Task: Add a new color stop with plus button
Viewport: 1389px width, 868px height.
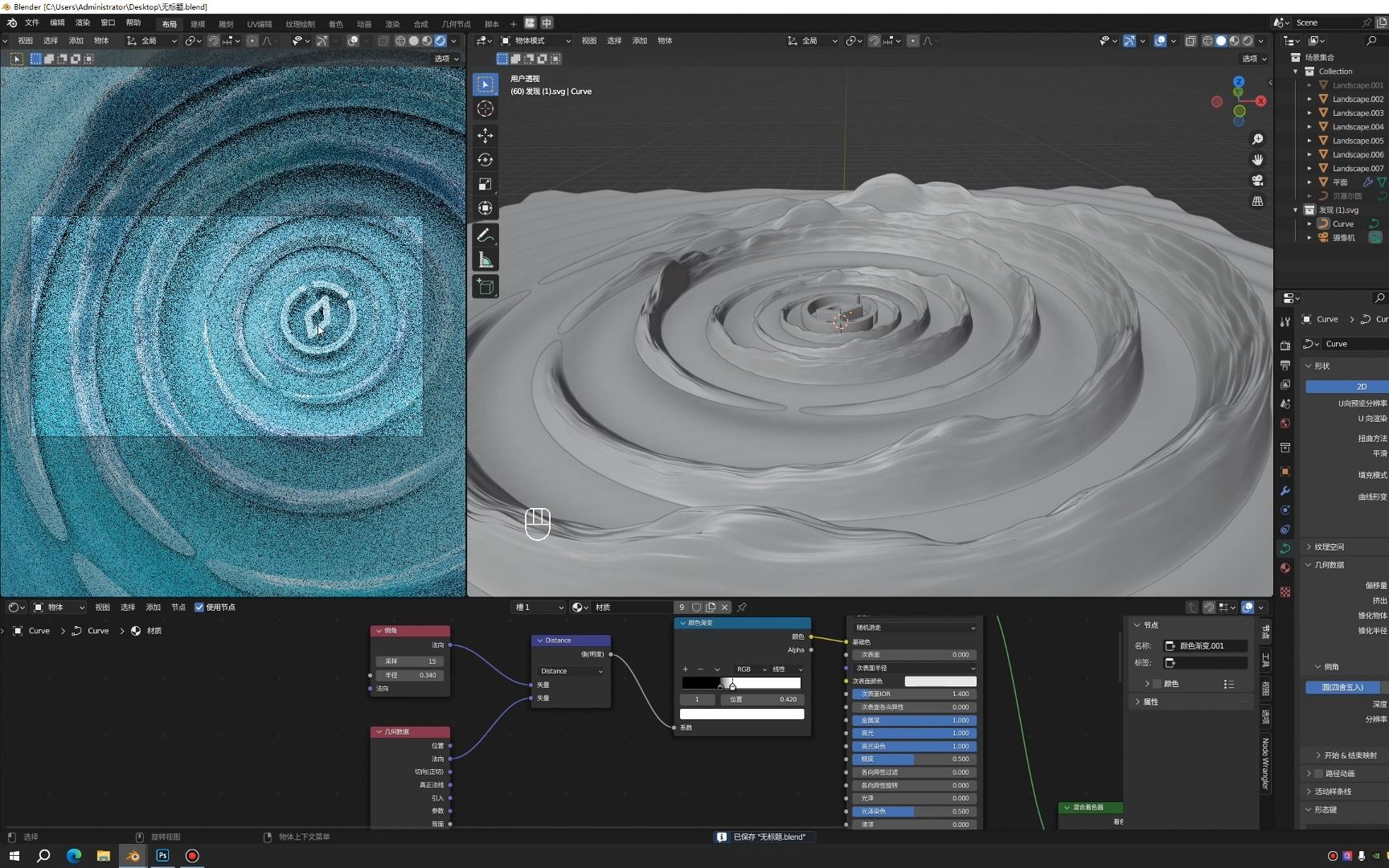Action: 685,669
